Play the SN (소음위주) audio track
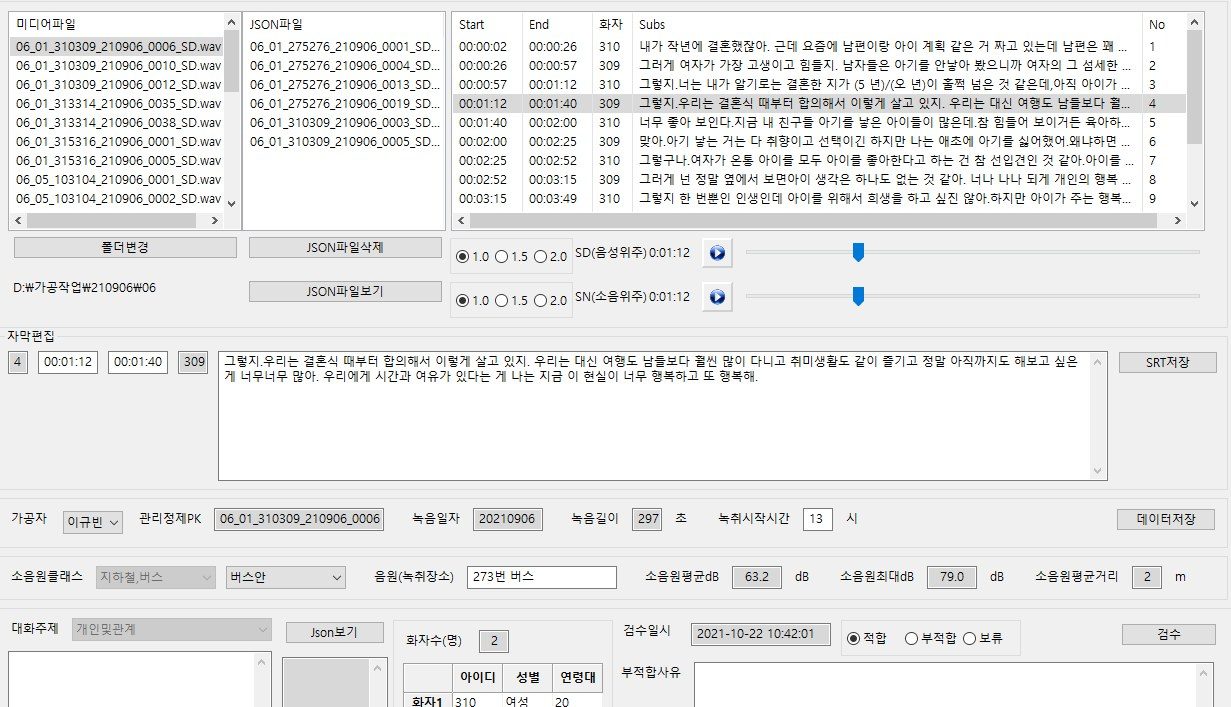The width and height of the screenshot is (1231, 707). [x=717, y=297]
